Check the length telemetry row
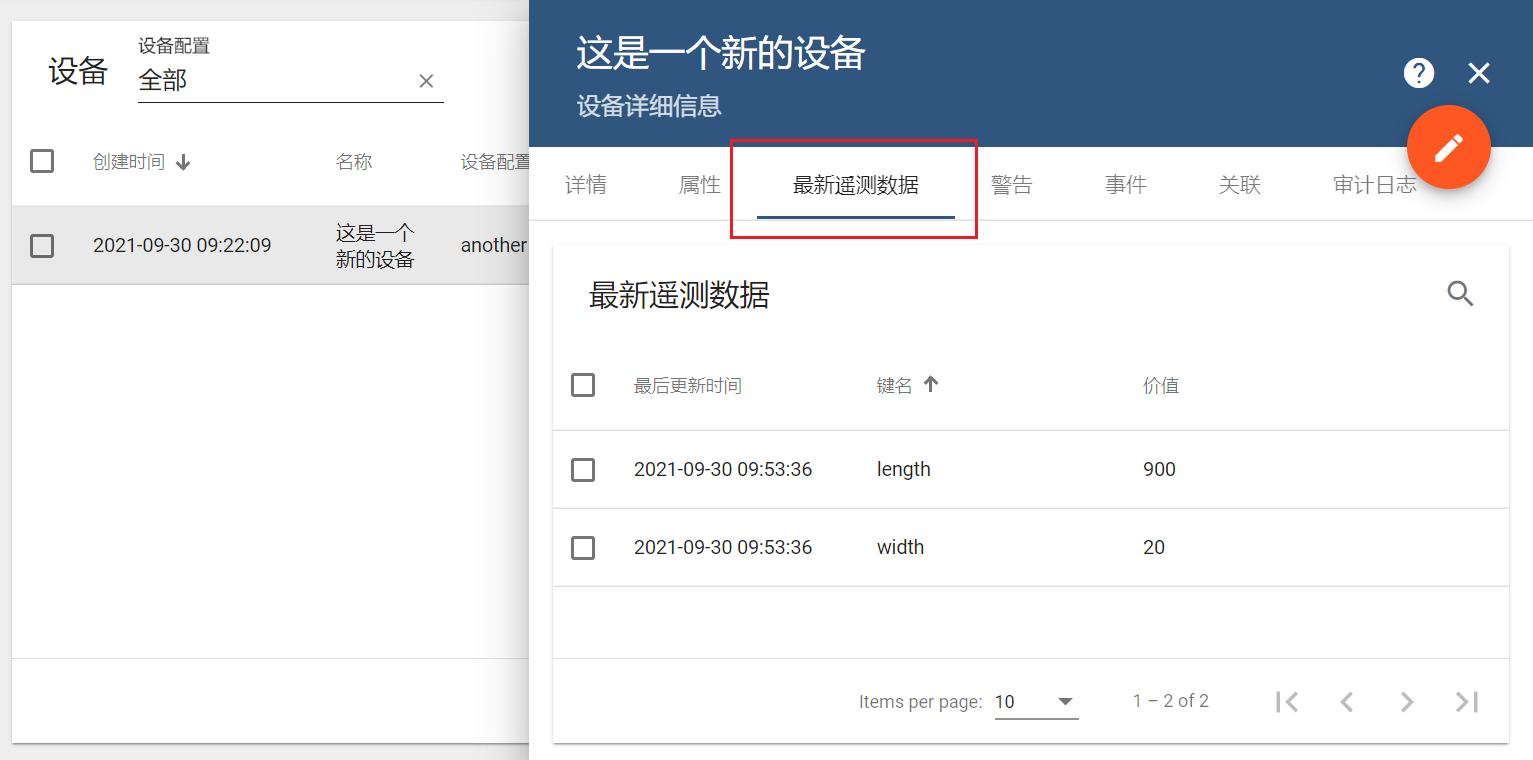 coord(583,469)
